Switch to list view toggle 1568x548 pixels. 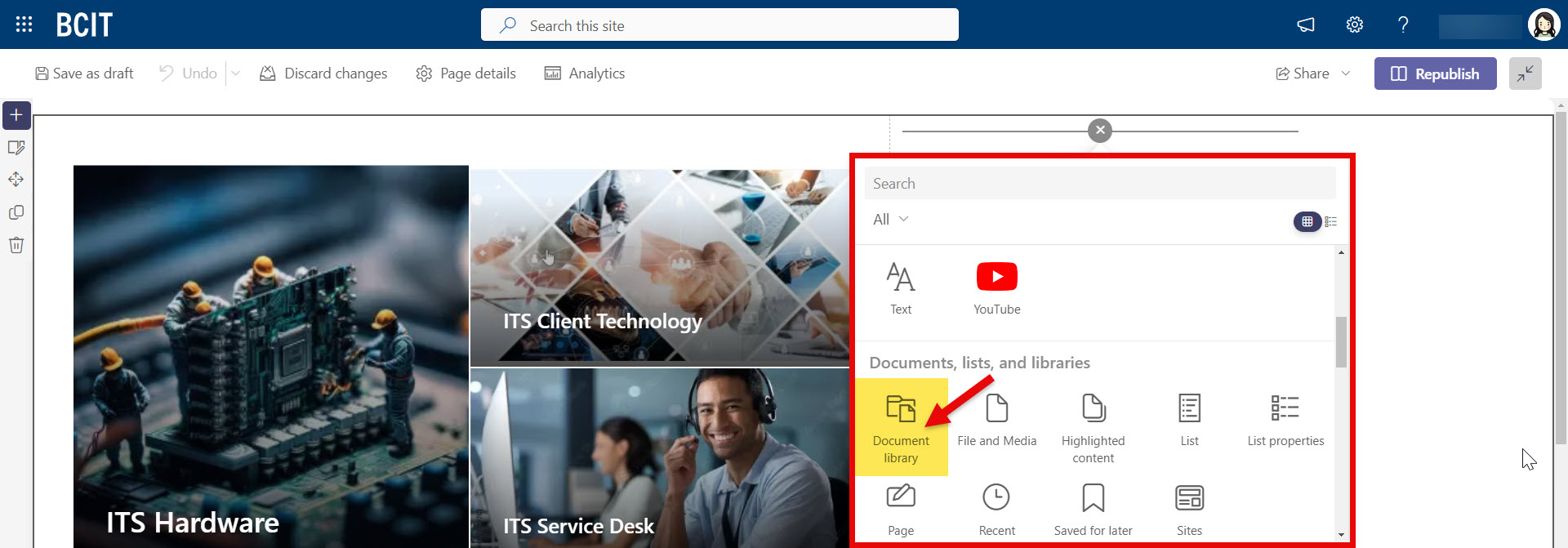pyautogui.click(x=1330, y=221)
